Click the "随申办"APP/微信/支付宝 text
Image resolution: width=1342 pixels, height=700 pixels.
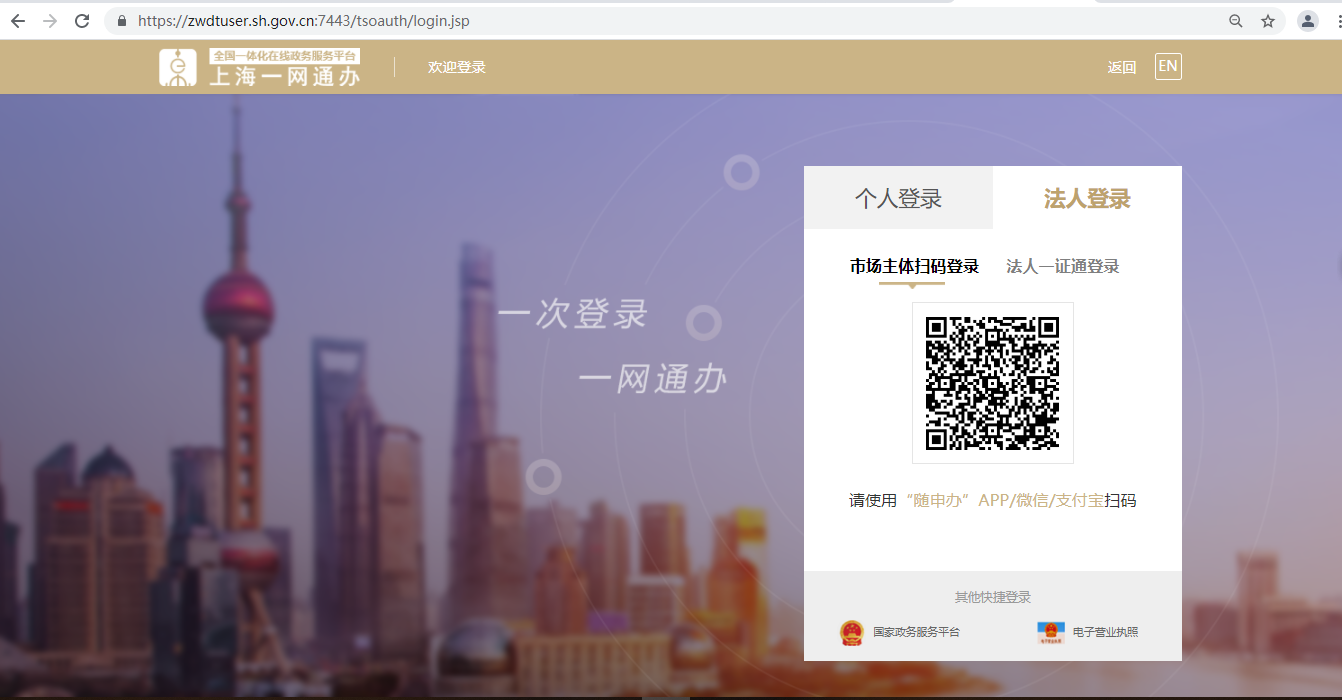click(x=1004, y=501)
